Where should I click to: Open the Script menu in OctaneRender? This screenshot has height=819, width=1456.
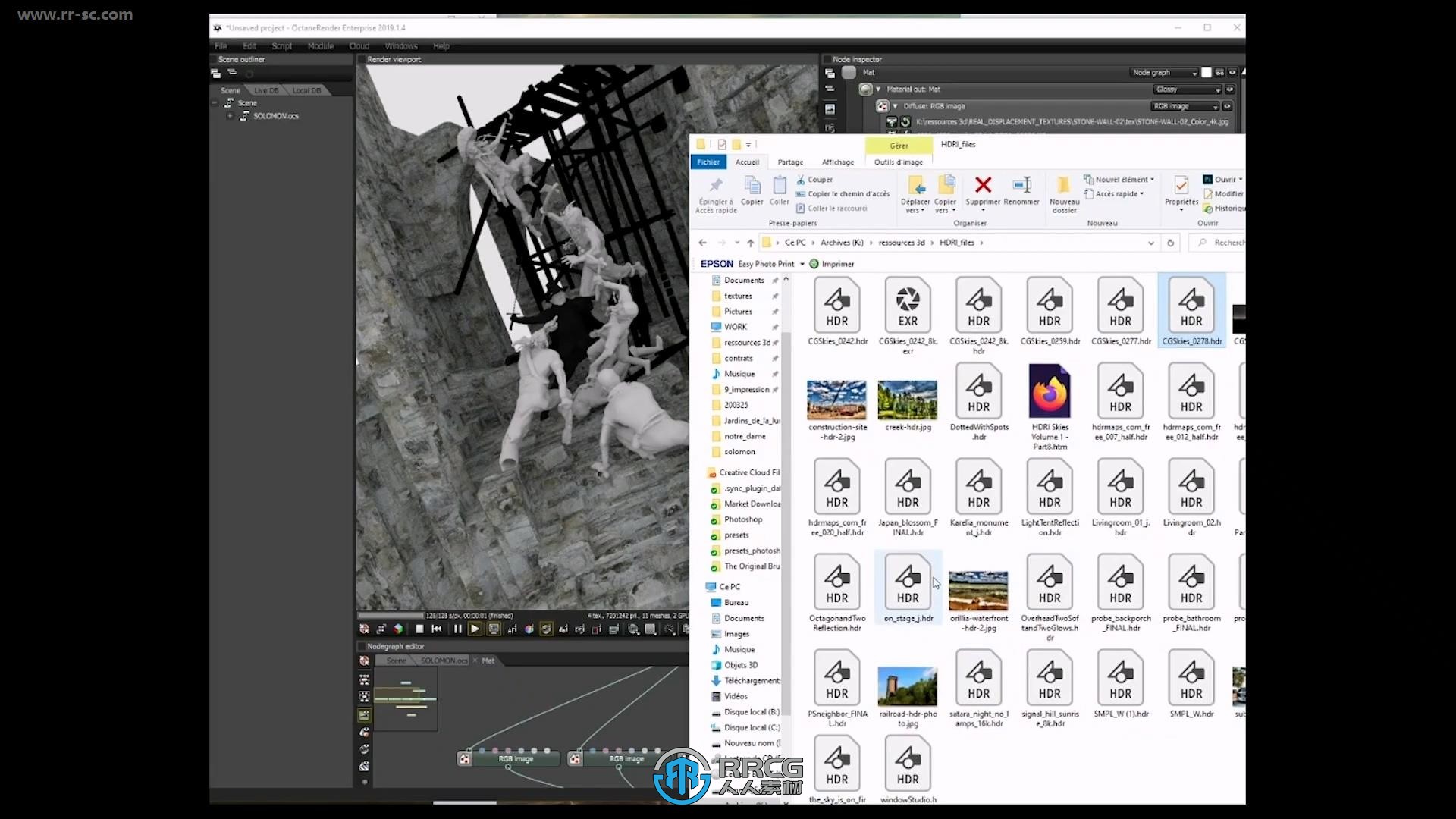coord(282,46)
